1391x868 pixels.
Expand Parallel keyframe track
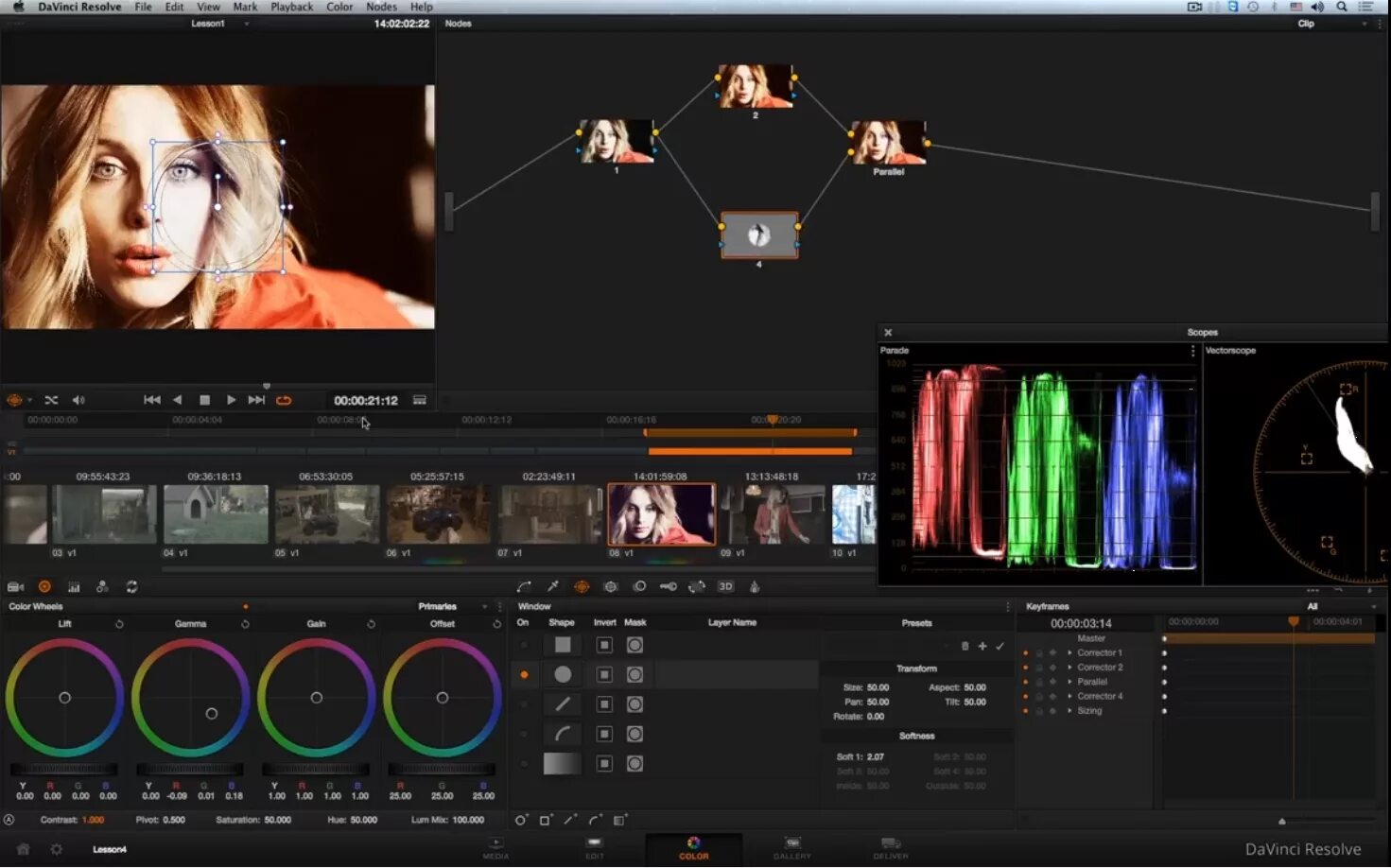click(x=1070, y=682)
